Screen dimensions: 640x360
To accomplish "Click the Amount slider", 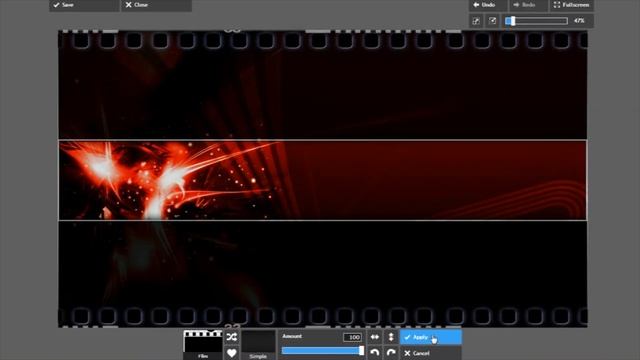I will point(322,351).
